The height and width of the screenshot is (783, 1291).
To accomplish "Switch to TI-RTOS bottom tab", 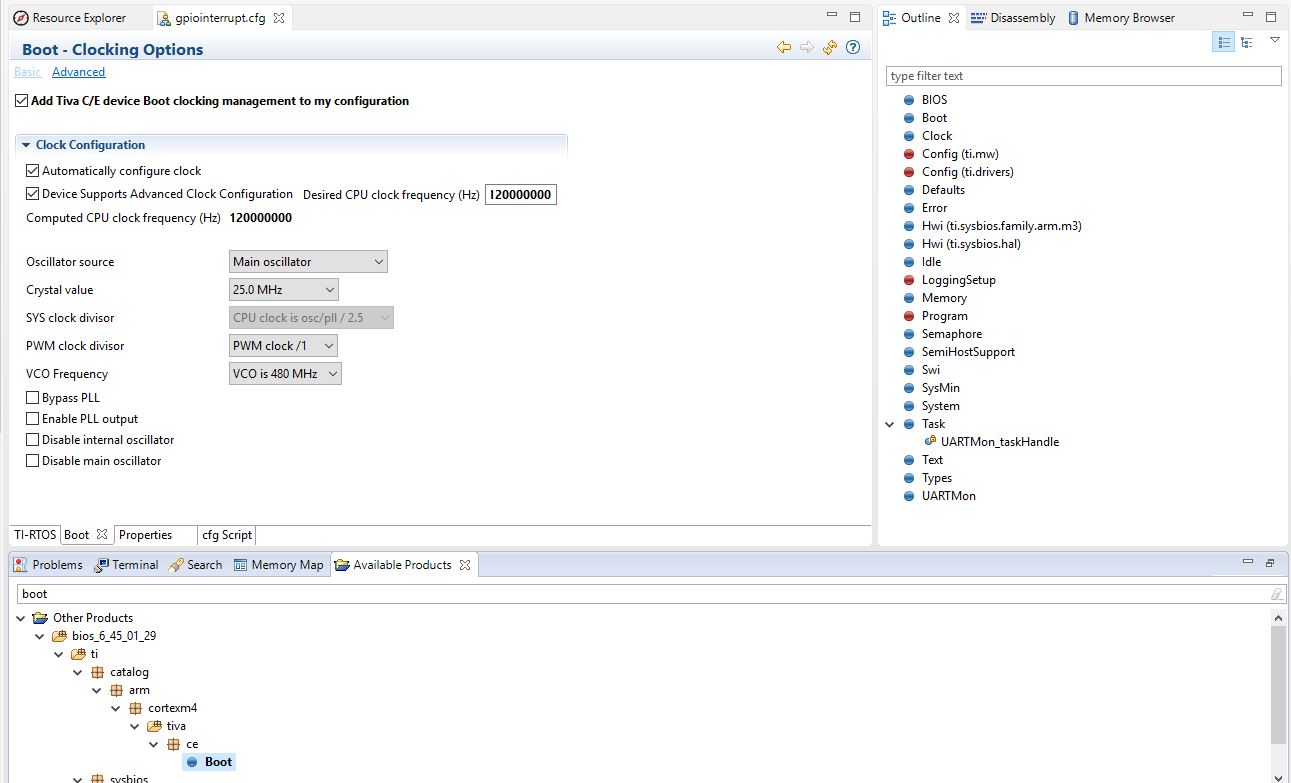I will point(35,535).
